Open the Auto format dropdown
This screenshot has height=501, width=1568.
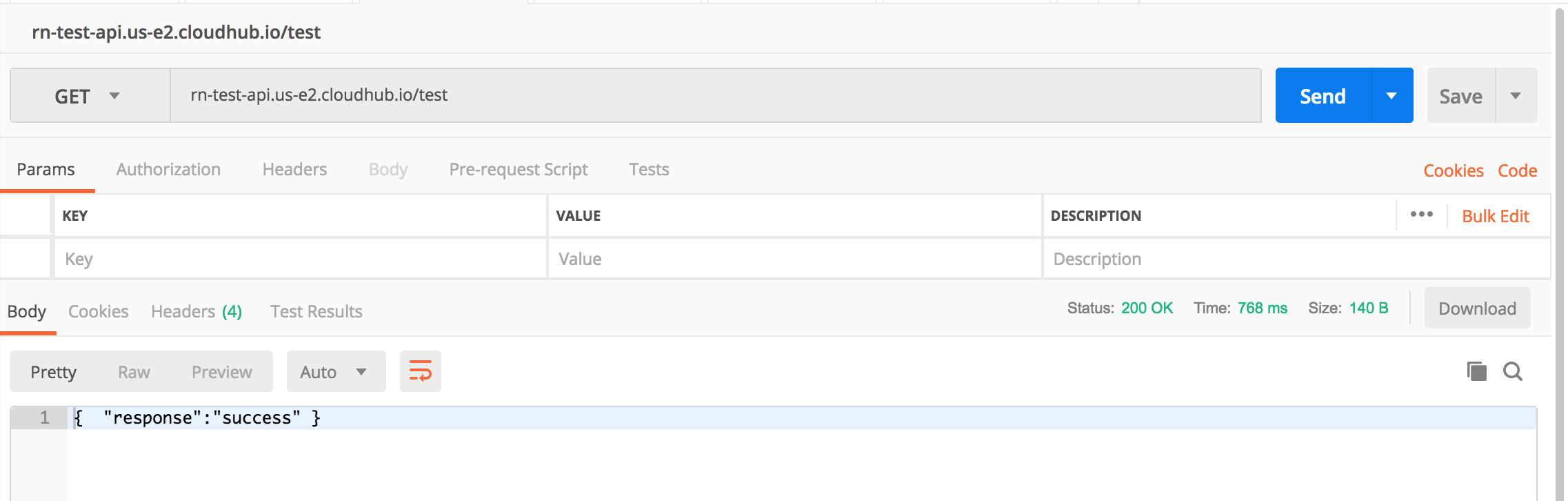336,371
